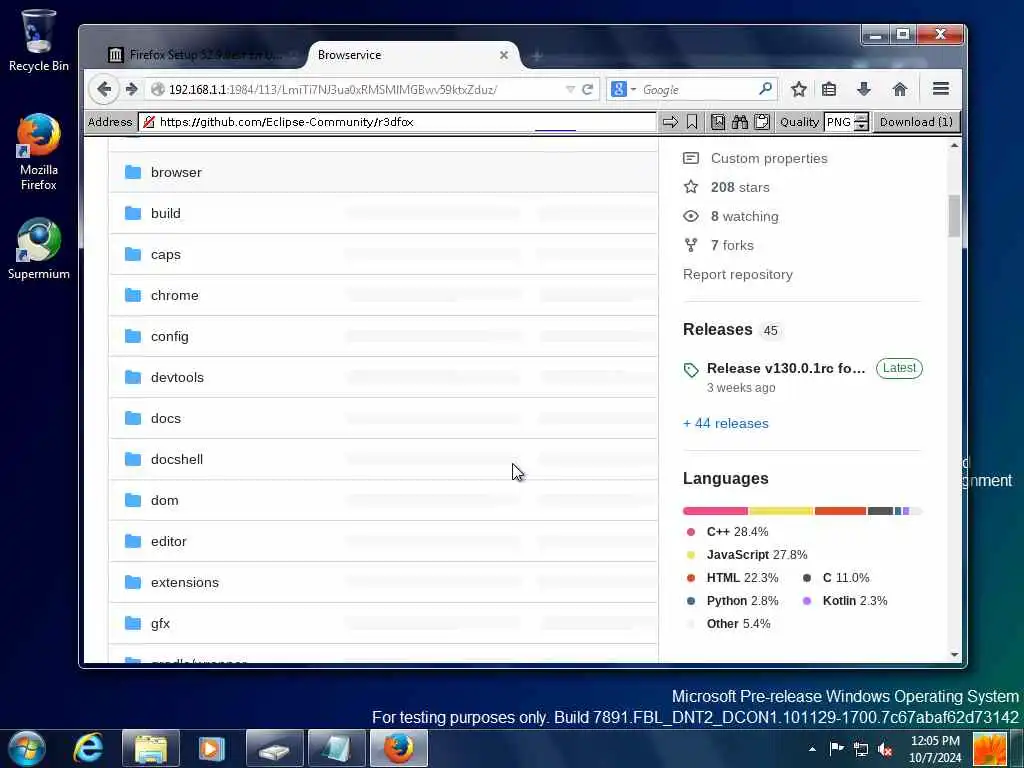Open the Firefox hamburger menu
This screenshot has height=768, width=1024.
(x=940, y=89)
